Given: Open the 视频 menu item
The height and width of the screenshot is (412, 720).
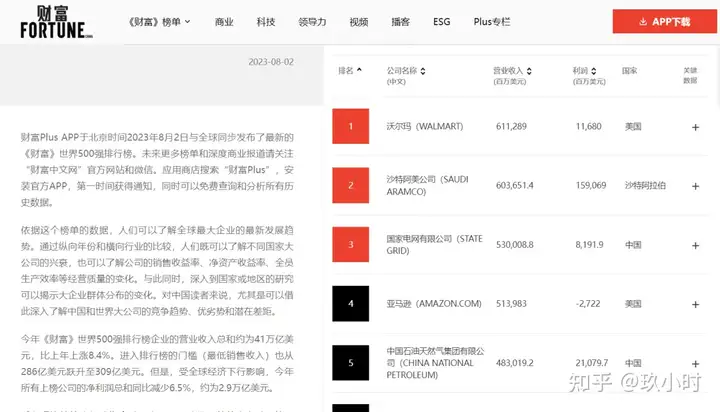Looking at the screenshot, I should pyautogui.click(x=359, y=22).
